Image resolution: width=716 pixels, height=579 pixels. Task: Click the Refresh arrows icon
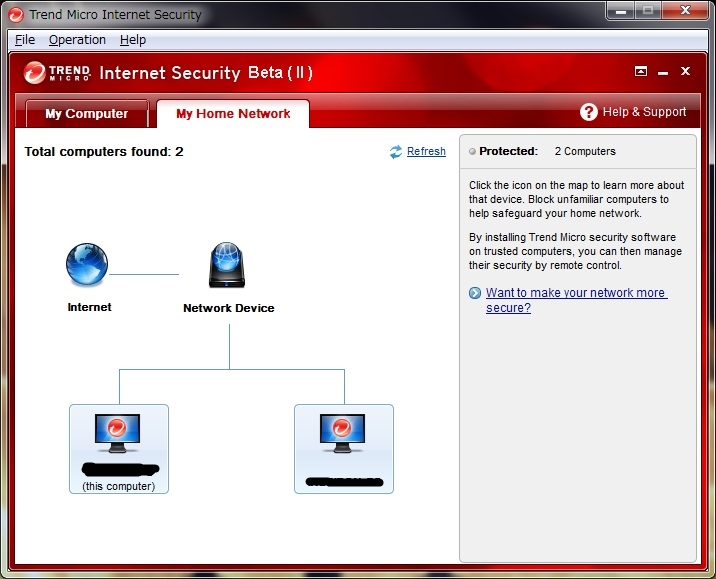[396, 152]
